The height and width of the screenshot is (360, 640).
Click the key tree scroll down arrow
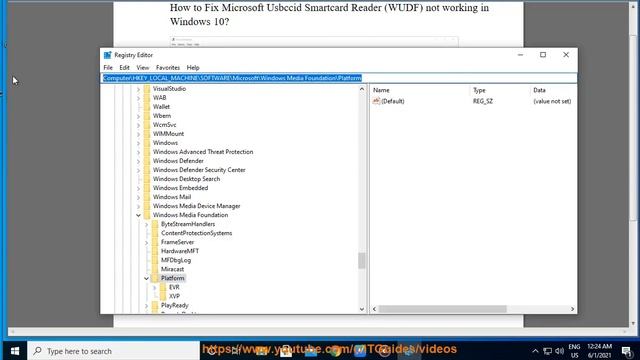click(362, 309)
